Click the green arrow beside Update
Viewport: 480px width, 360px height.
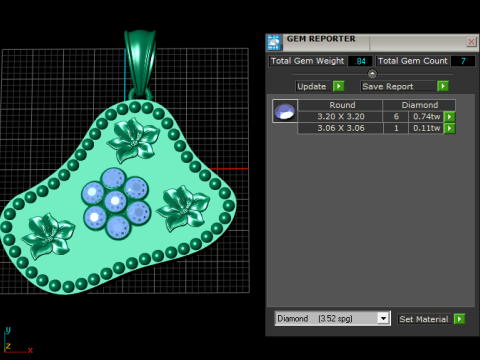pos(339,86)
